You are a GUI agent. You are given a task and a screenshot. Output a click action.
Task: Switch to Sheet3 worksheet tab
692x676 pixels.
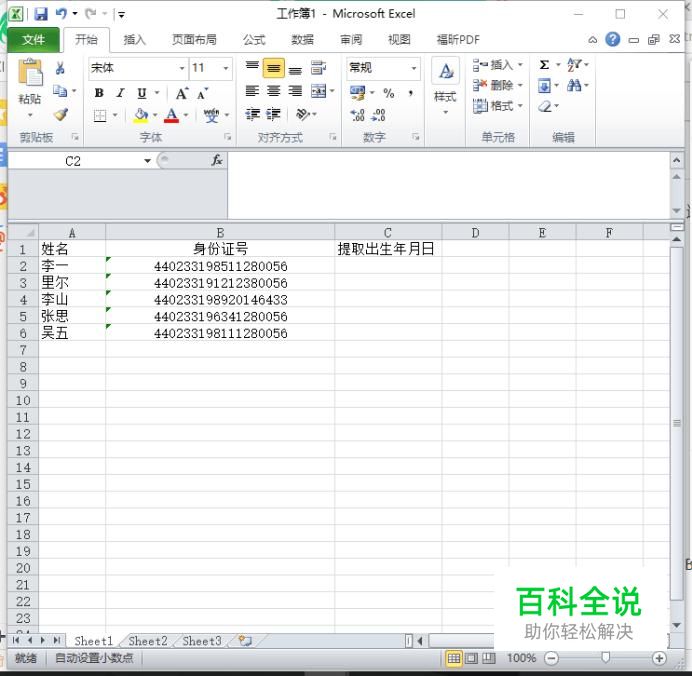click(202, 641)
